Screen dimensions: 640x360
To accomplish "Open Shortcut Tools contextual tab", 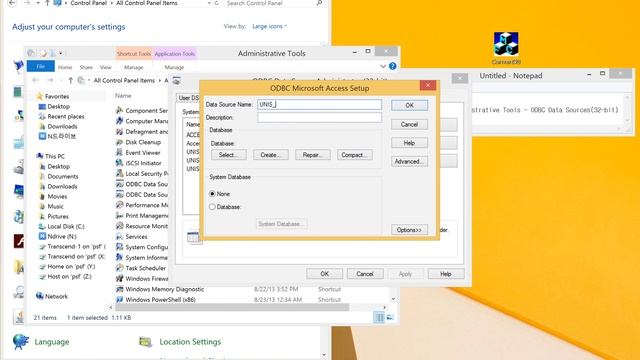I will pos(133,54).
